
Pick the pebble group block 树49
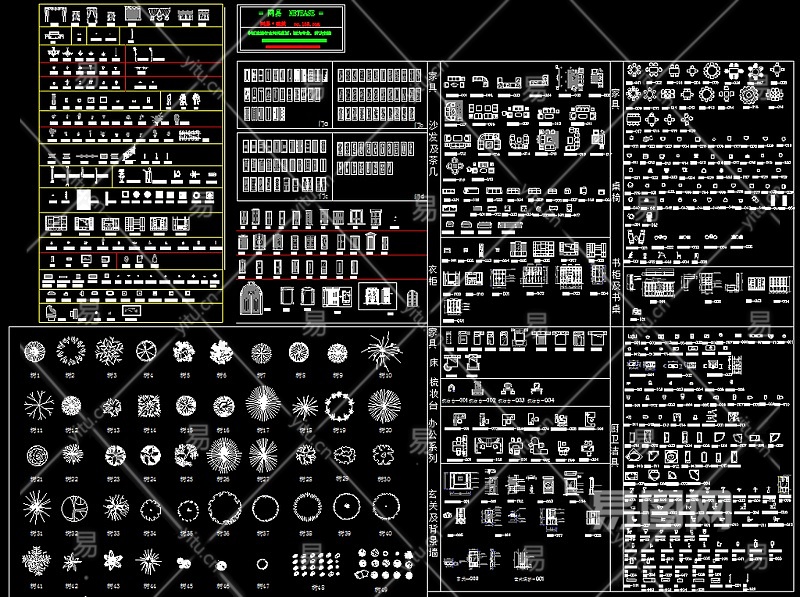coord(385,565)
